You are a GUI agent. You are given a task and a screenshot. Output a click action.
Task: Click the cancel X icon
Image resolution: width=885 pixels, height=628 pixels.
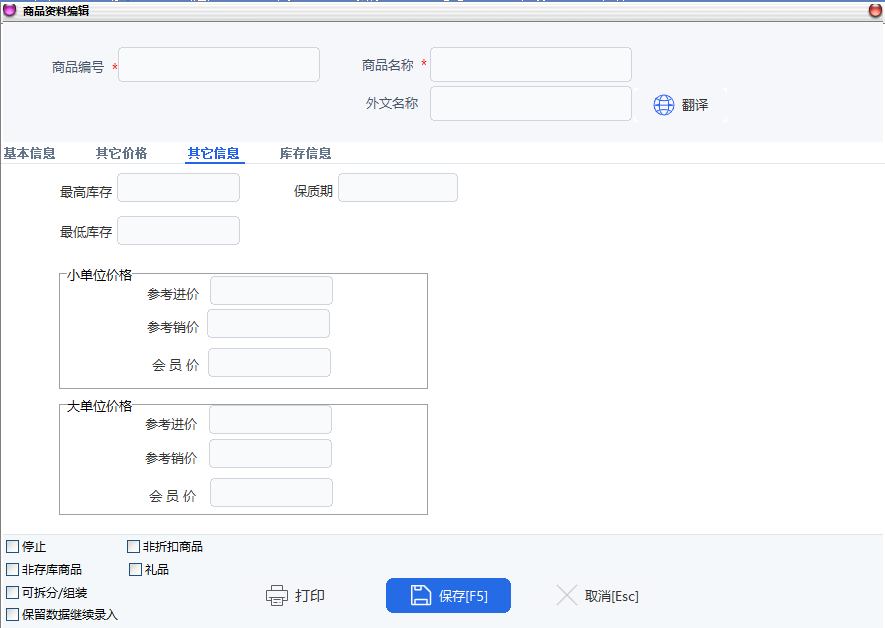tap(567, 596)
